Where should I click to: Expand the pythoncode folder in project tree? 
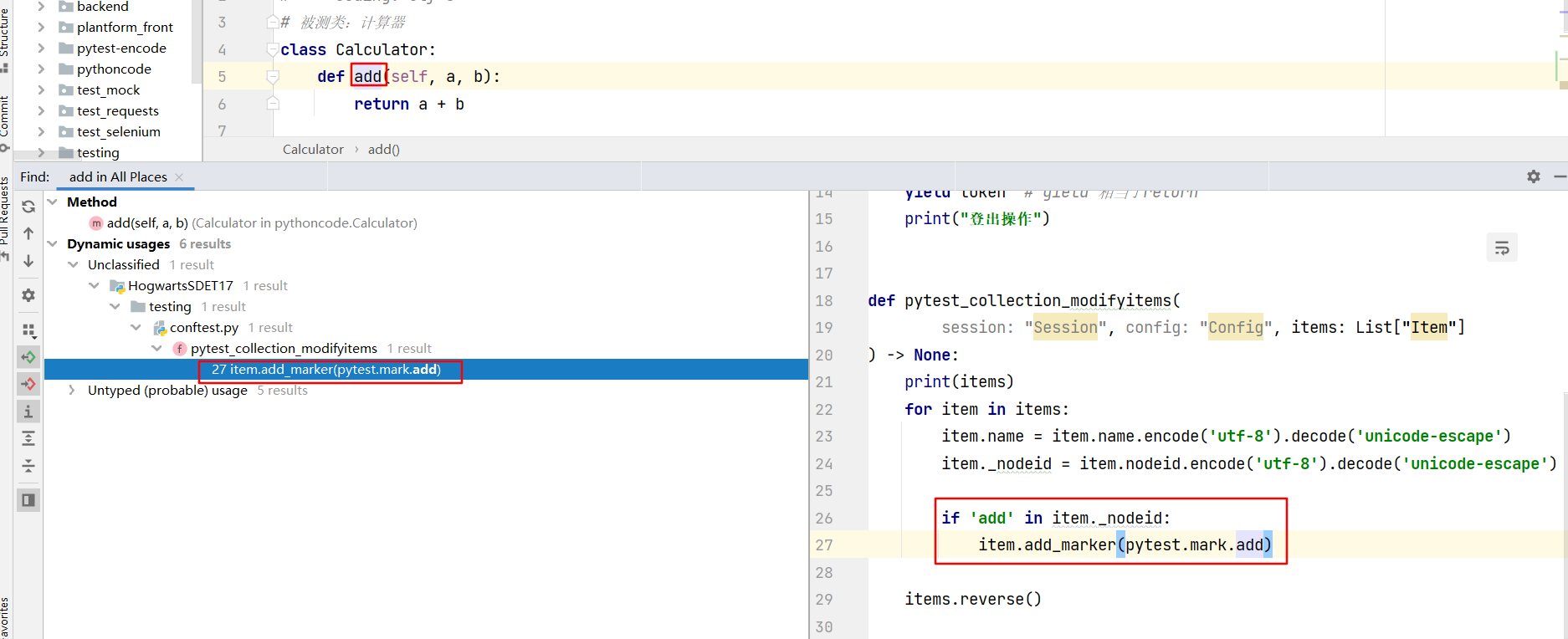coord(41,69)
